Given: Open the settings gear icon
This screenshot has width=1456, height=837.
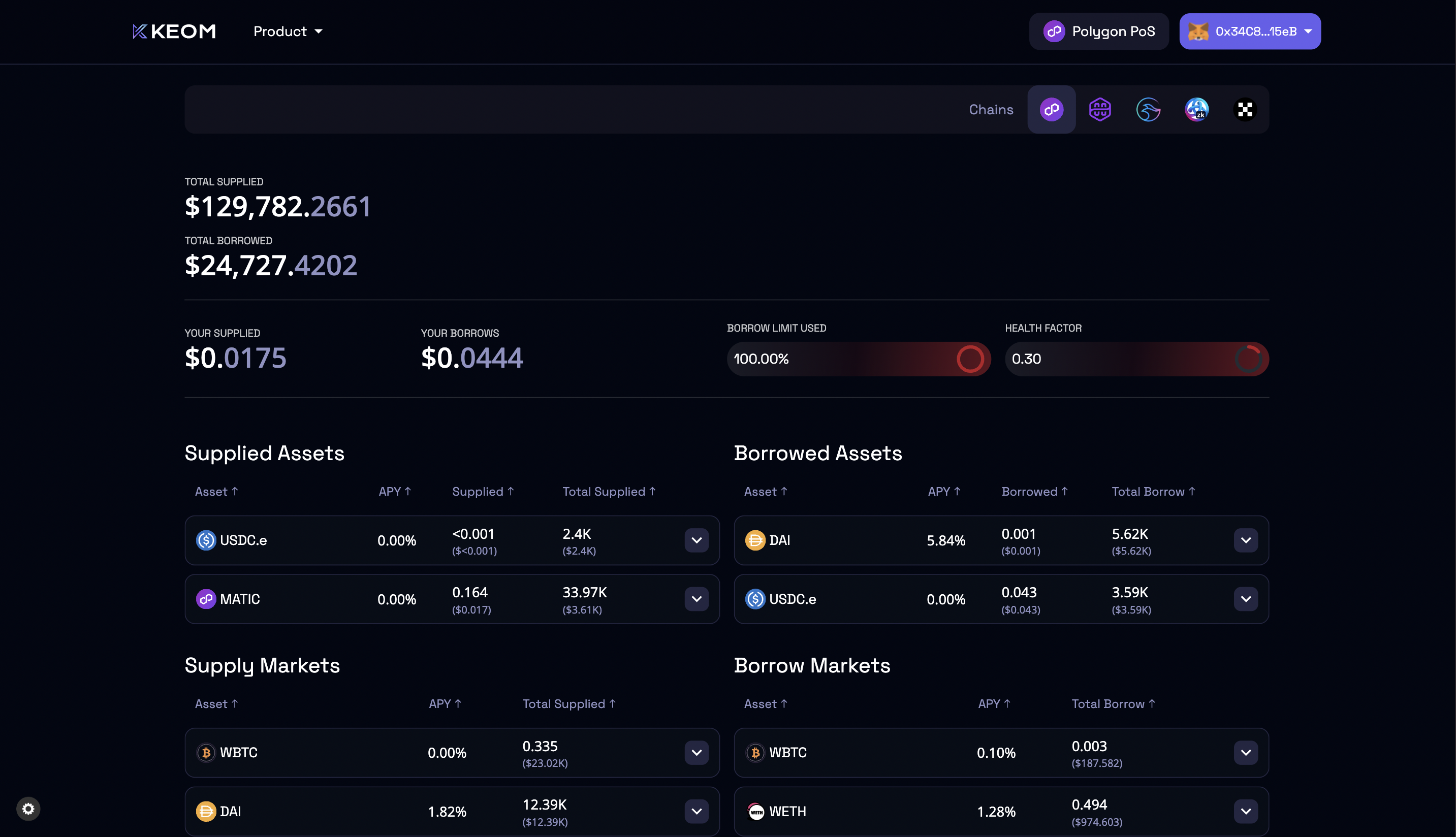Looking at the screenshot, I should point(28,809).
